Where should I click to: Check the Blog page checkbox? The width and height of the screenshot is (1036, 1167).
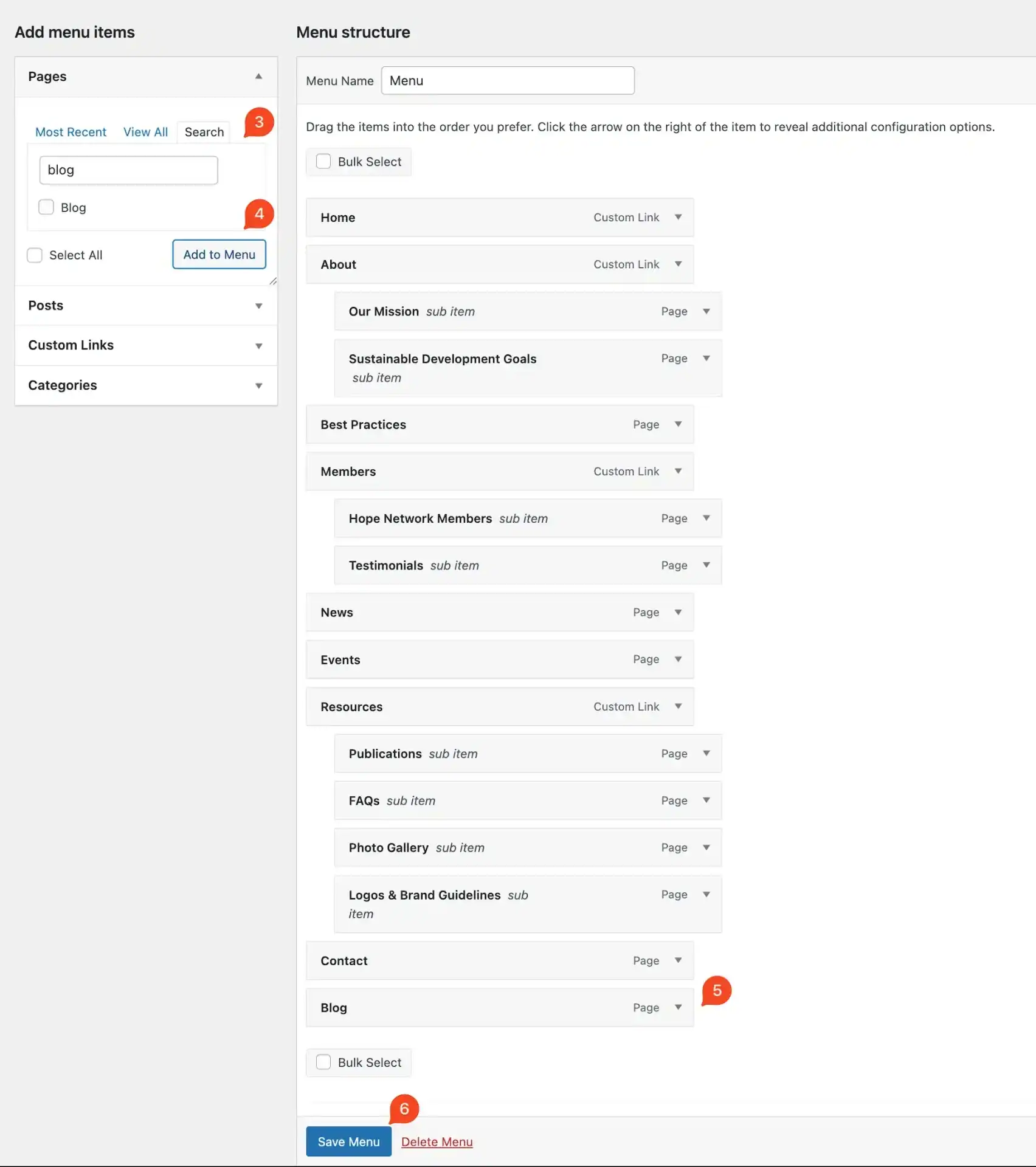pyautogui.click(x=46, y=207)
